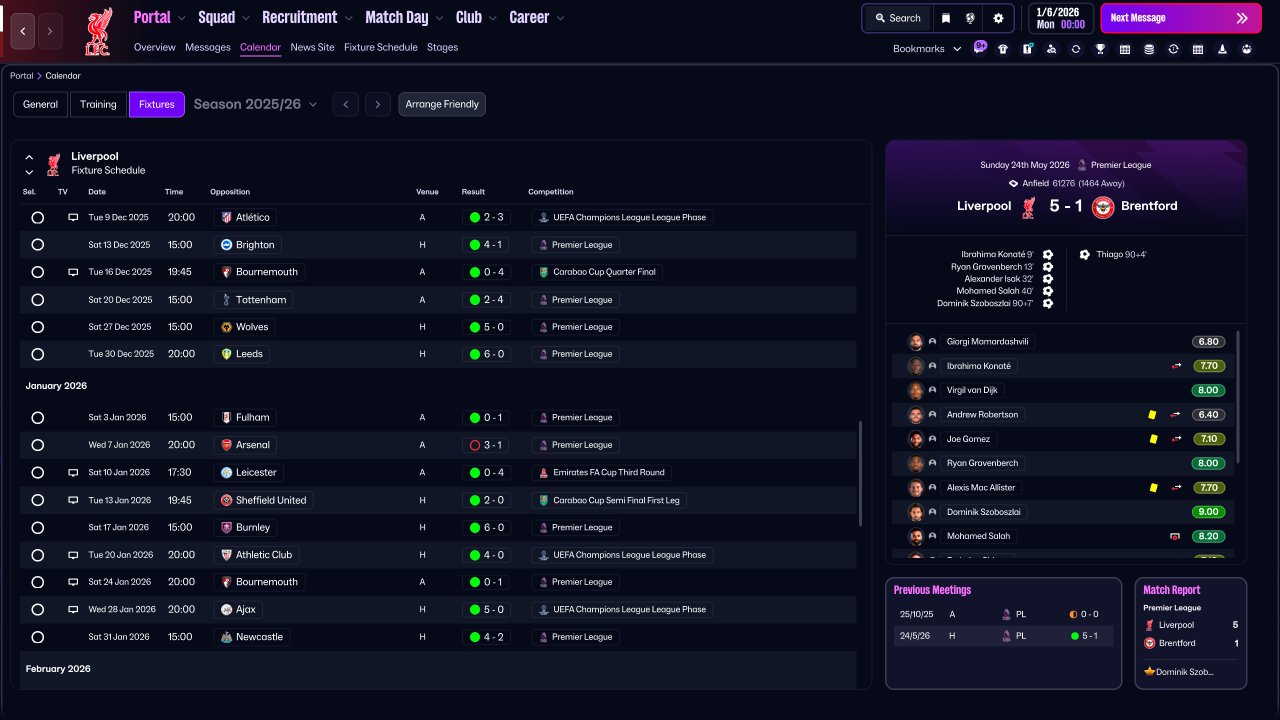The image size is (1280, 720).
Task: Select the radio button for the Brighton fixture
Action: pos(38,245)
